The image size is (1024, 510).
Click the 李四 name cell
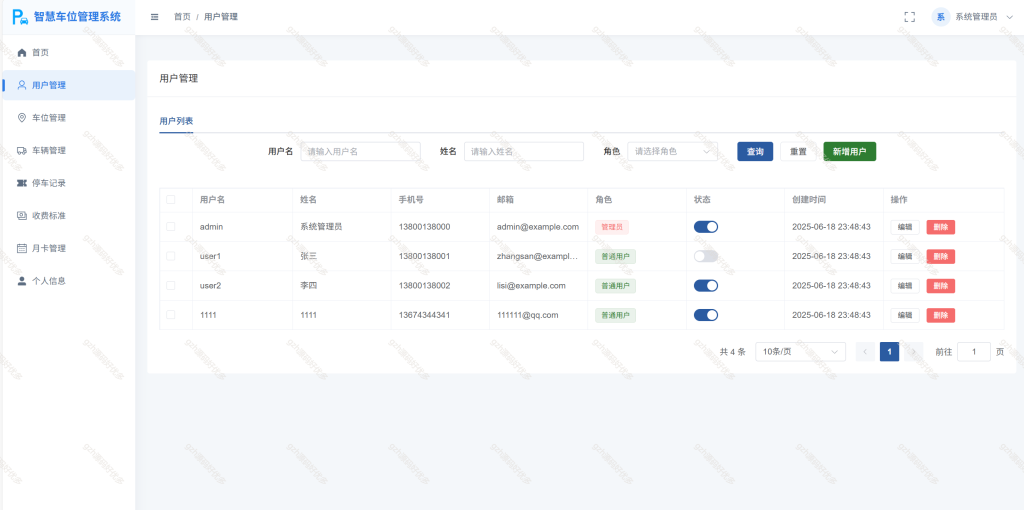click(308, 286)
